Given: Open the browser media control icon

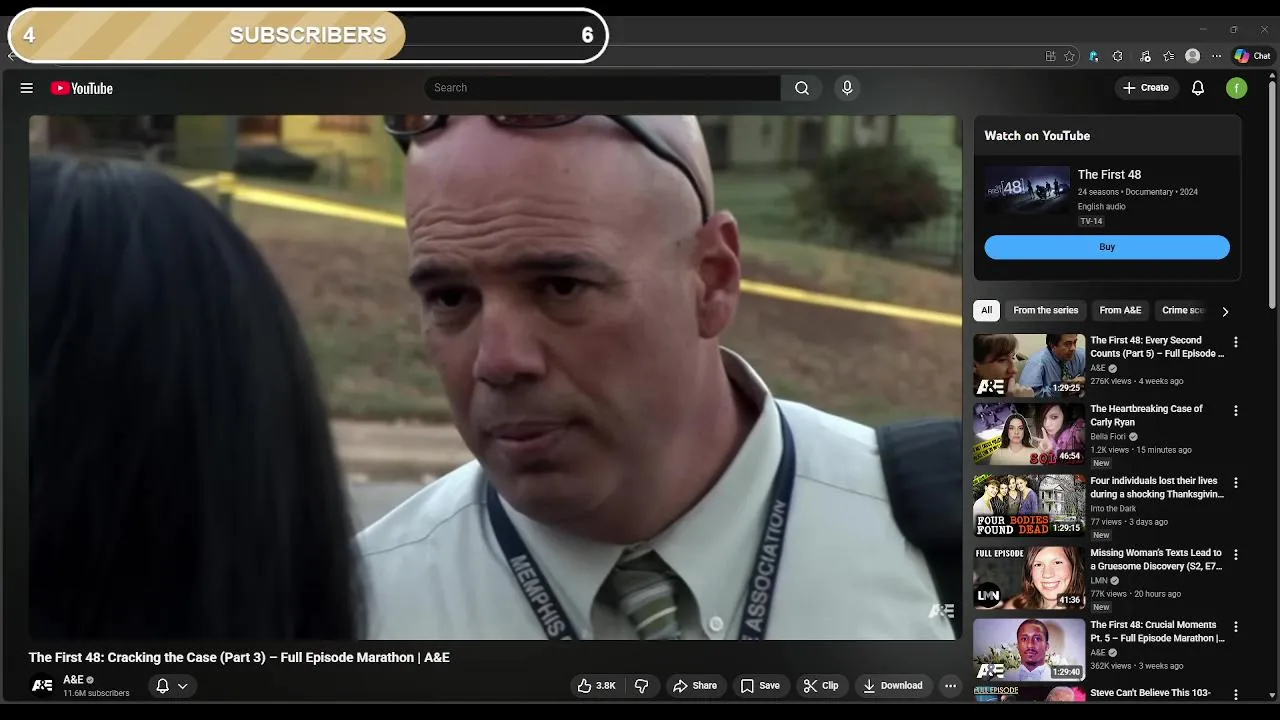Looking at the screenshot, I should pyautogui.click(x=1144, y=56).
